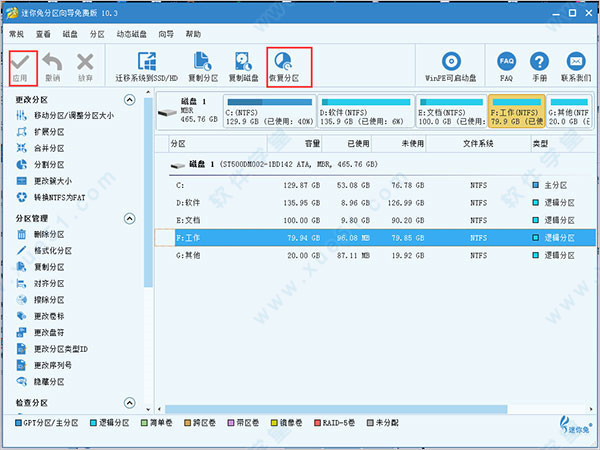Select sidebar Copy Partition (复制分区) under 分区管理
This screenshot has width=600, height=450.
tap(41, 267)
